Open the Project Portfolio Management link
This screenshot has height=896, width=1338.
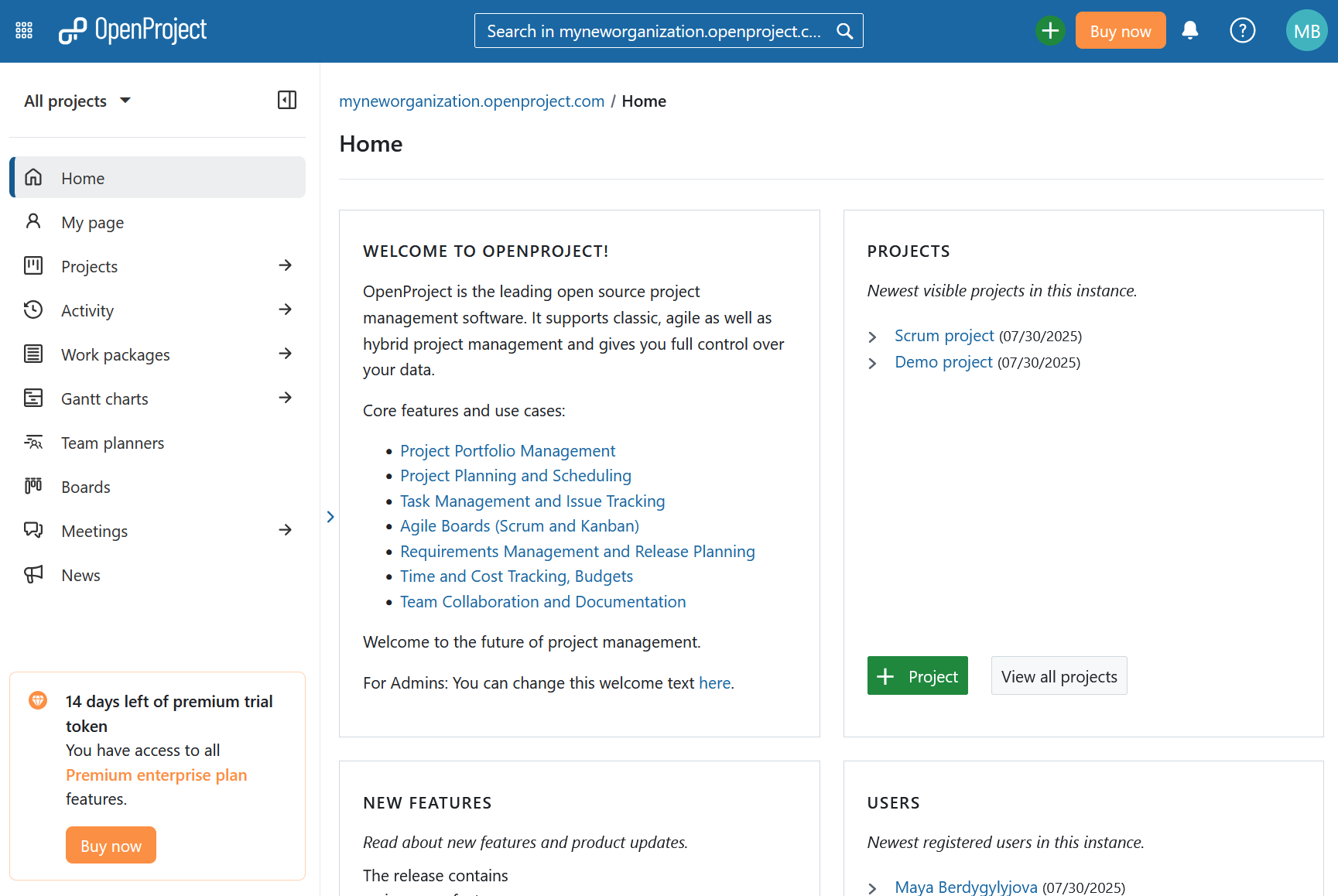tap(508, 450)
